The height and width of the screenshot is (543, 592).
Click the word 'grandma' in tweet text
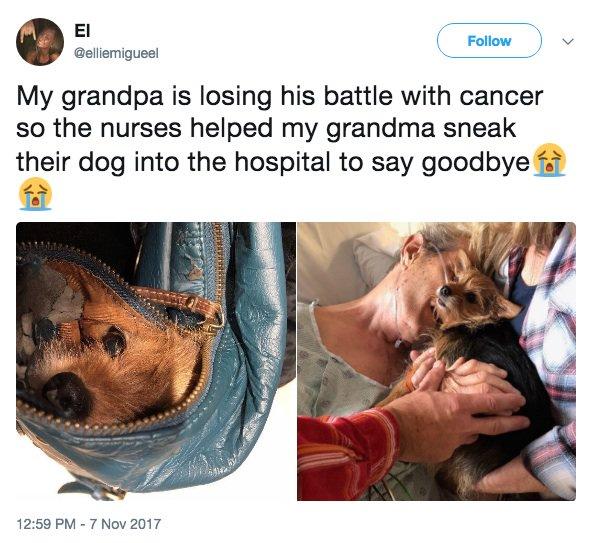pos(381,130)
